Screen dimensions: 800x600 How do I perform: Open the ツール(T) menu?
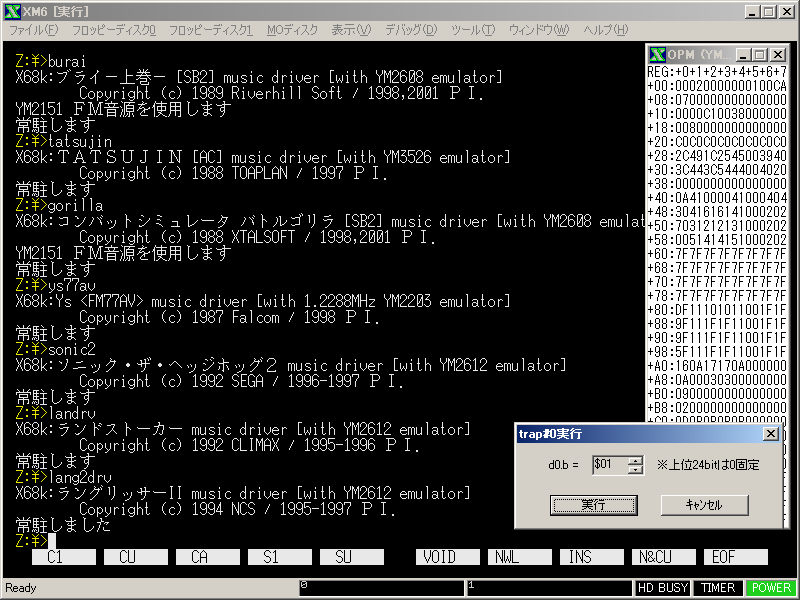(473, 30)
